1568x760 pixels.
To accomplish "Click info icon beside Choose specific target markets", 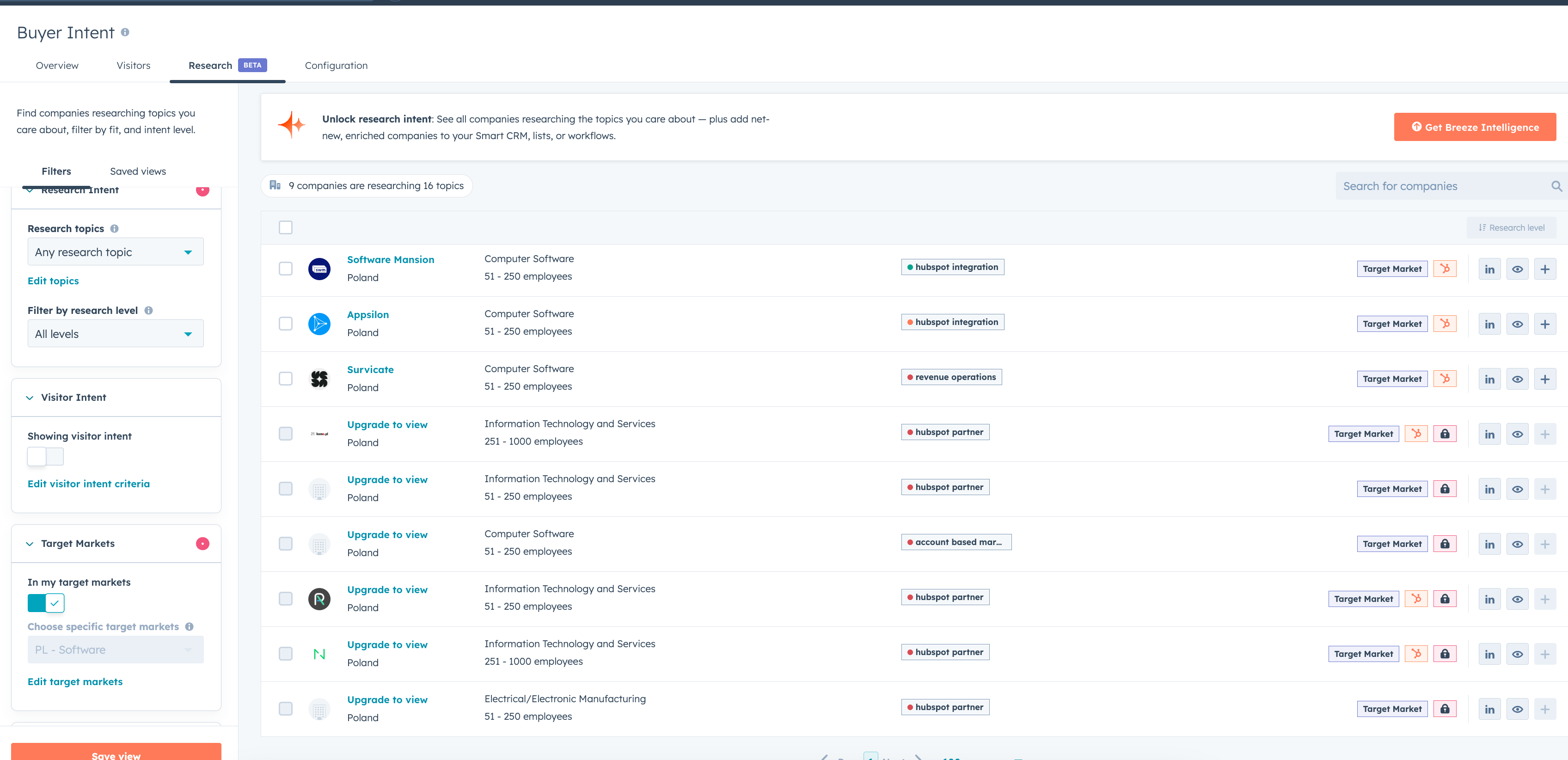I will pyautogui.click(x=190, y=627).
